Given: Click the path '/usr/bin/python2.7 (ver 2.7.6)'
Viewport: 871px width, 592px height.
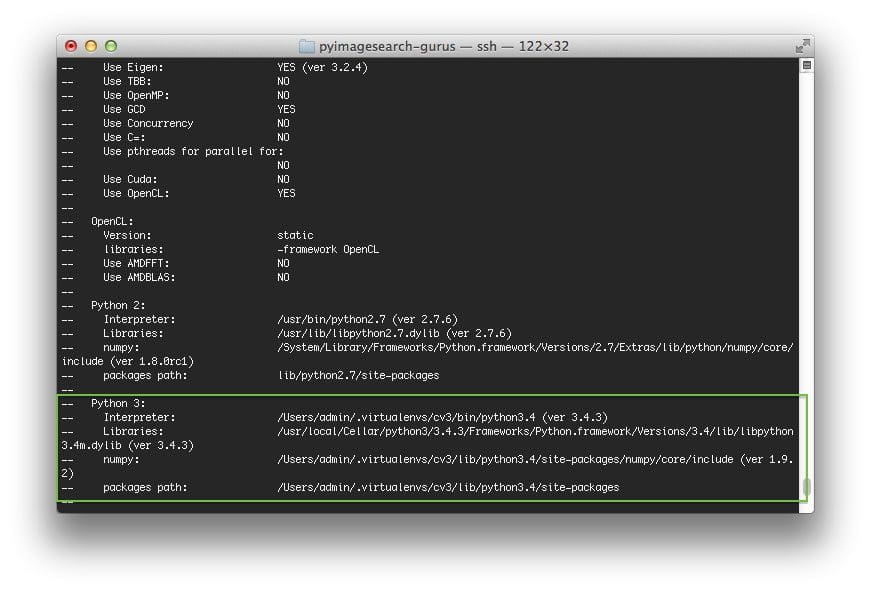Looking at the screenshot, I should click(367, 319).
